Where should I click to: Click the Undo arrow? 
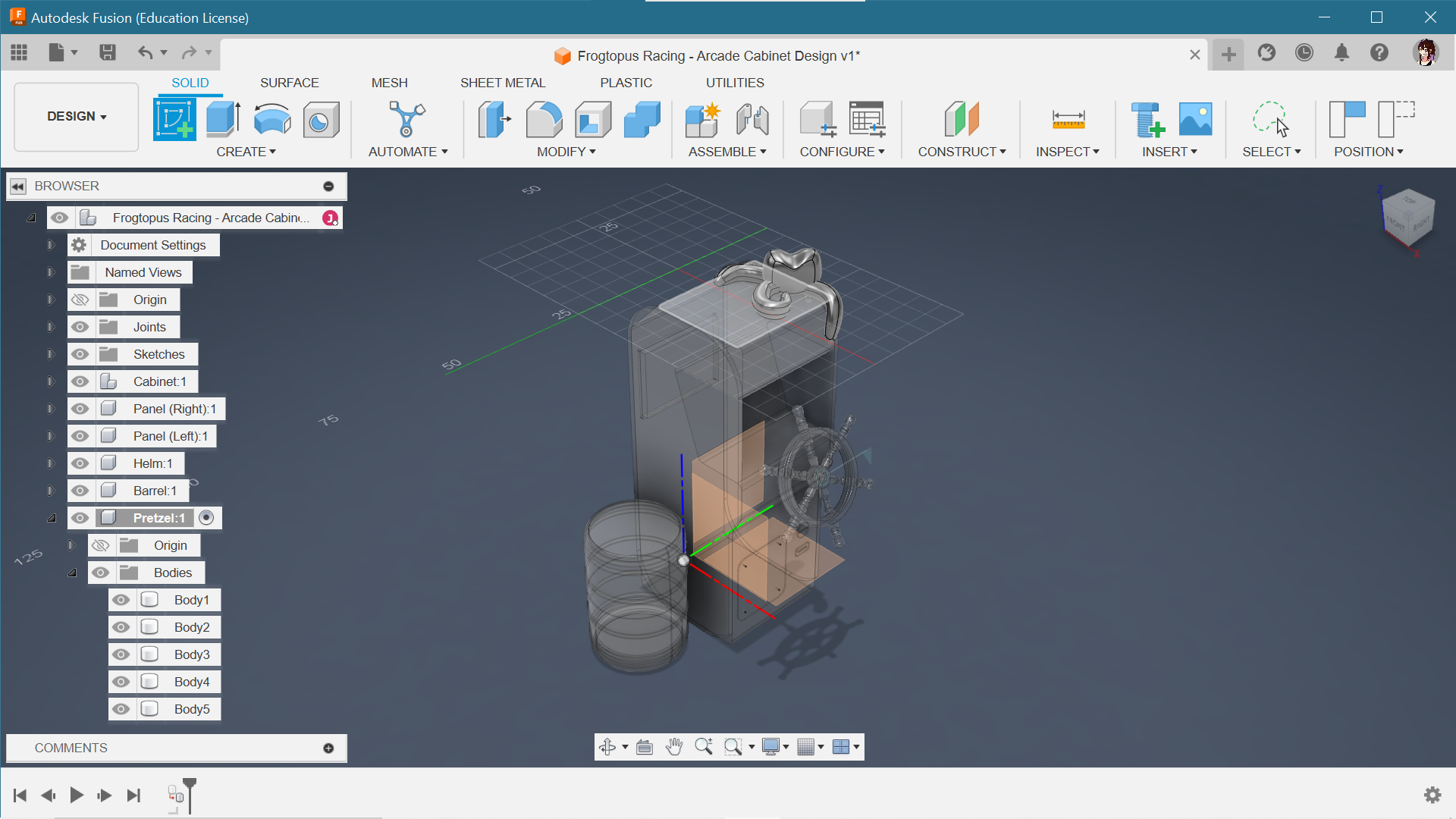pos(145,52)
